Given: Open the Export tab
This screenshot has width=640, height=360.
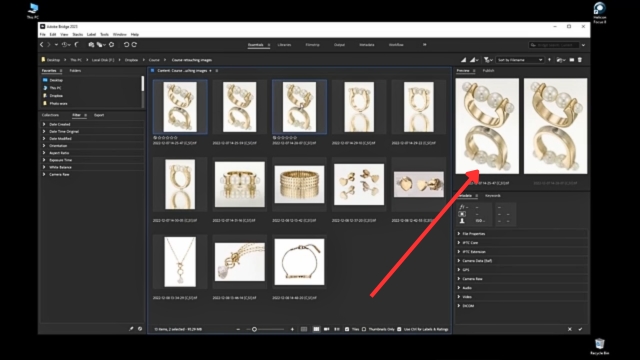Looking at the screenshot, I should pyautogui.click(x=99, y=115).
